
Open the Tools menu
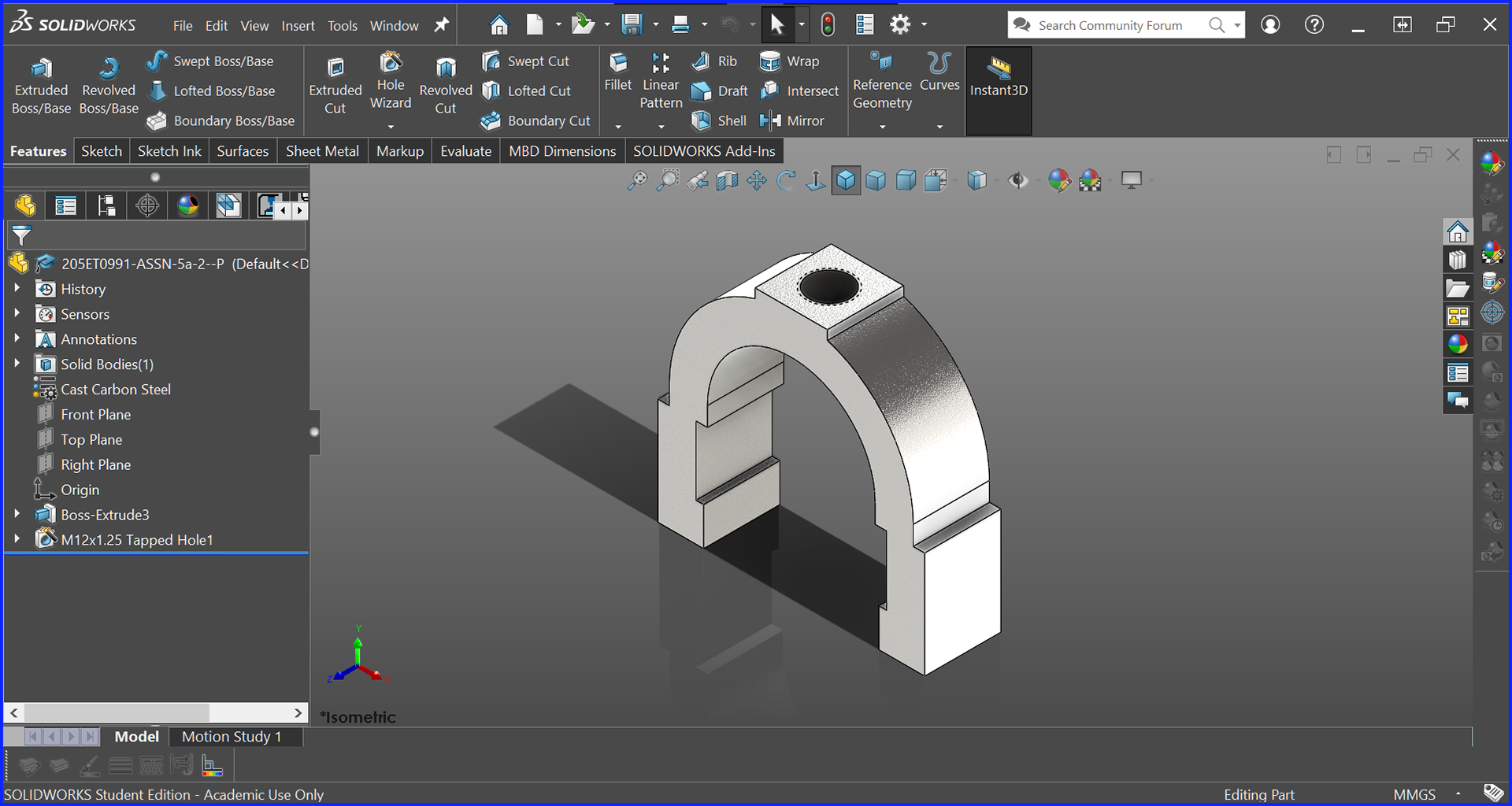[x=343, y=26]
